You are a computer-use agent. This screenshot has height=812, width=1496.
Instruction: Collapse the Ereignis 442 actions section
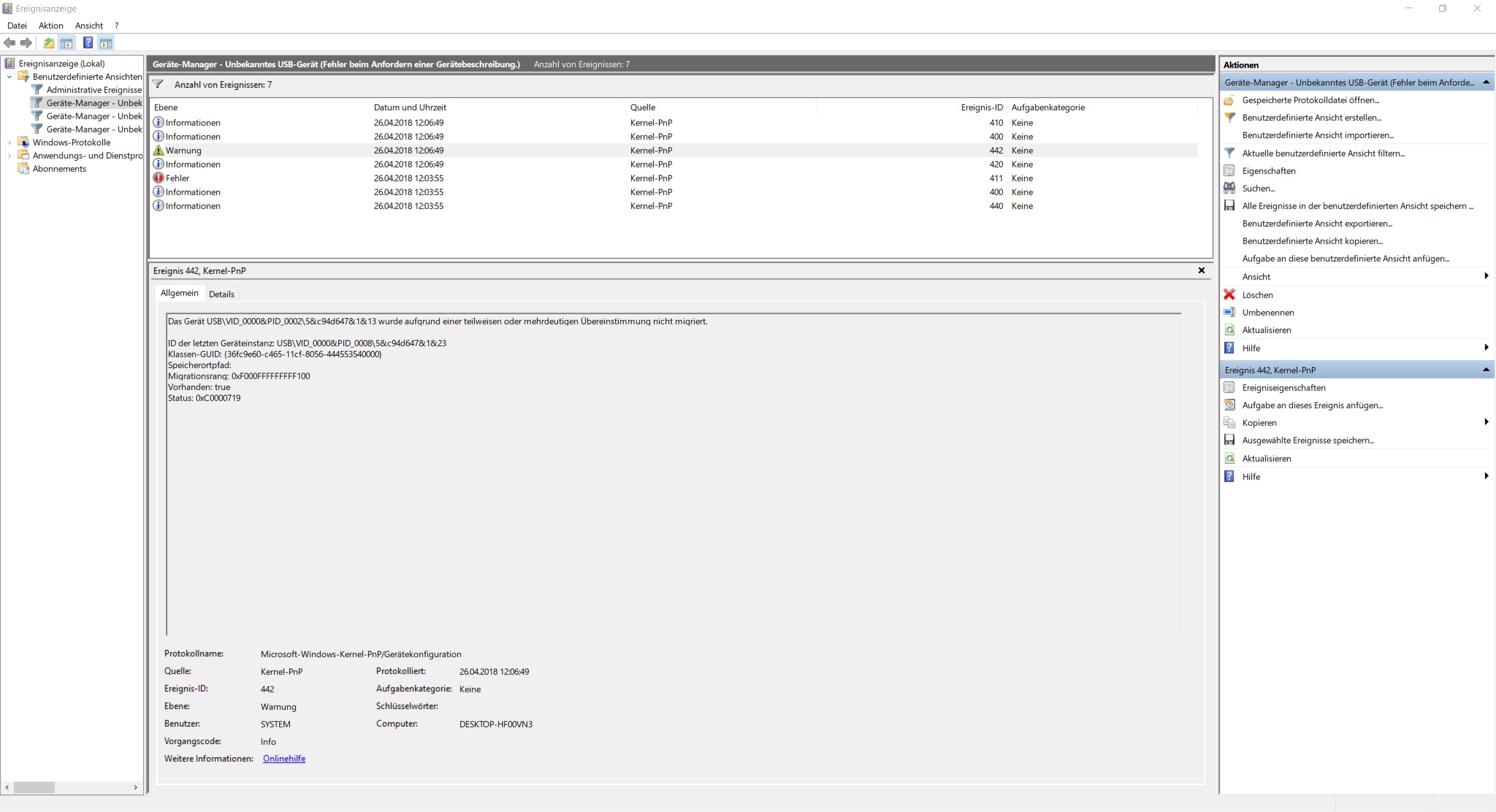coord(1485,370)
